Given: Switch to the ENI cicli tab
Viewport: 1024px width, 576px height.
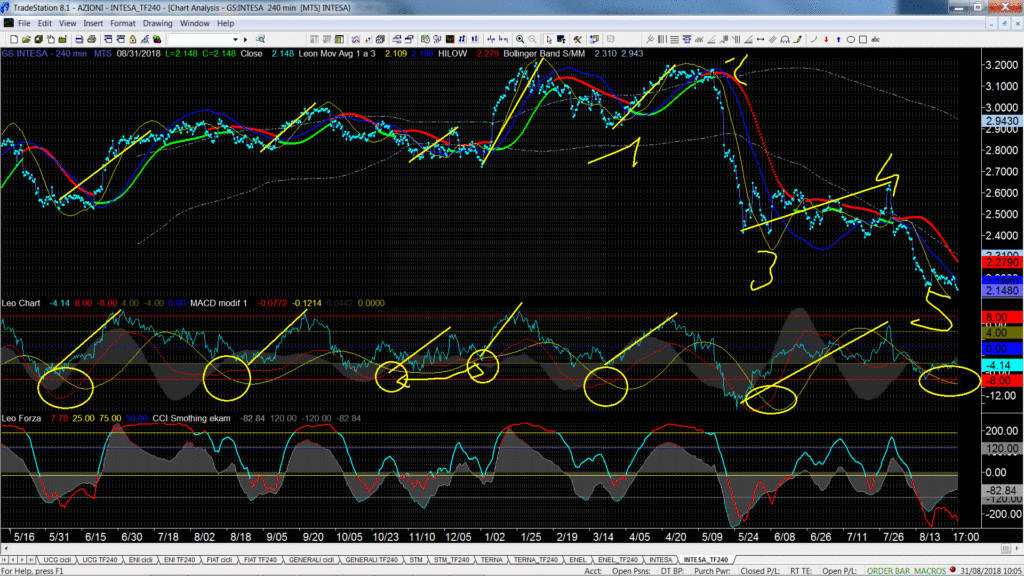Looking at the screenshot, I should tap(140, 560).
